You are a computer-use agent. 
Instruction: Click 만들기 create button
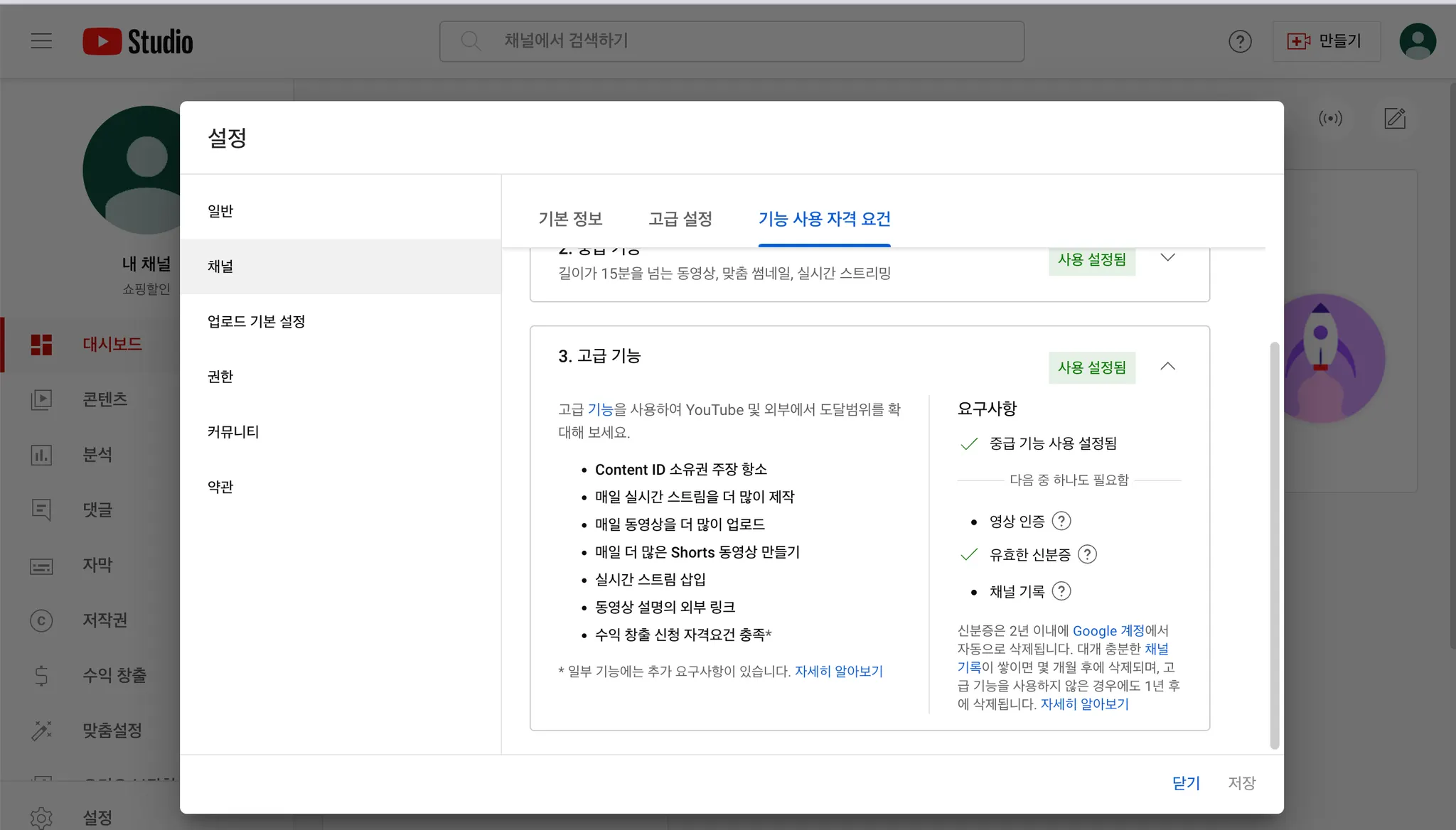[1326, 41]
